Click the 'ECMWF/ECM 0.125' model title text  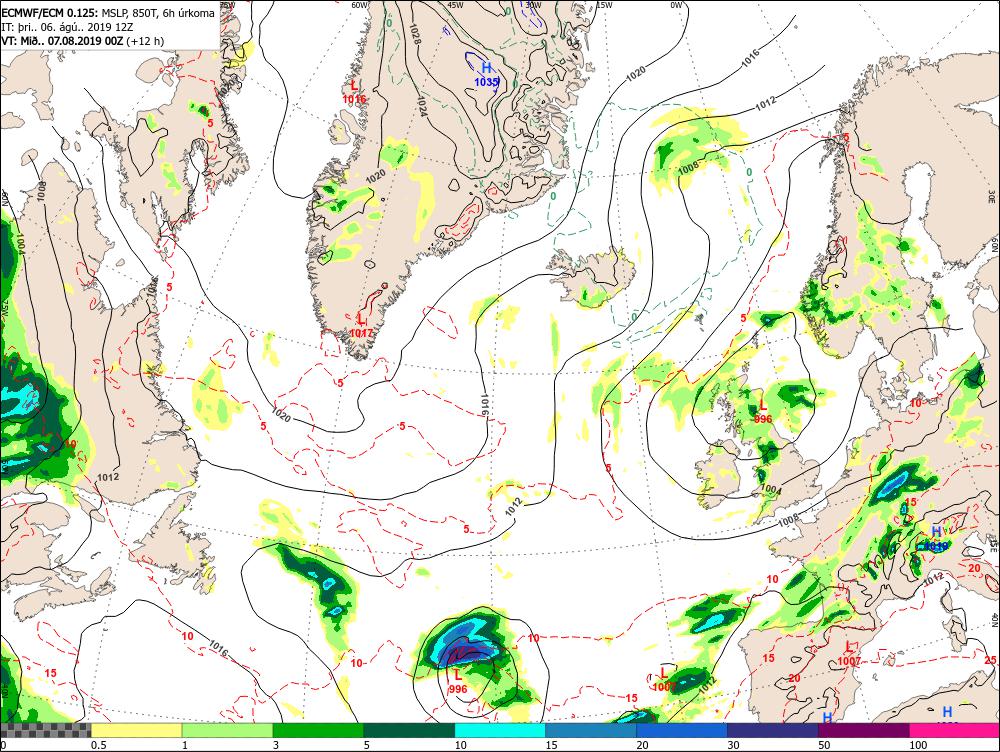tap(49, 13)
